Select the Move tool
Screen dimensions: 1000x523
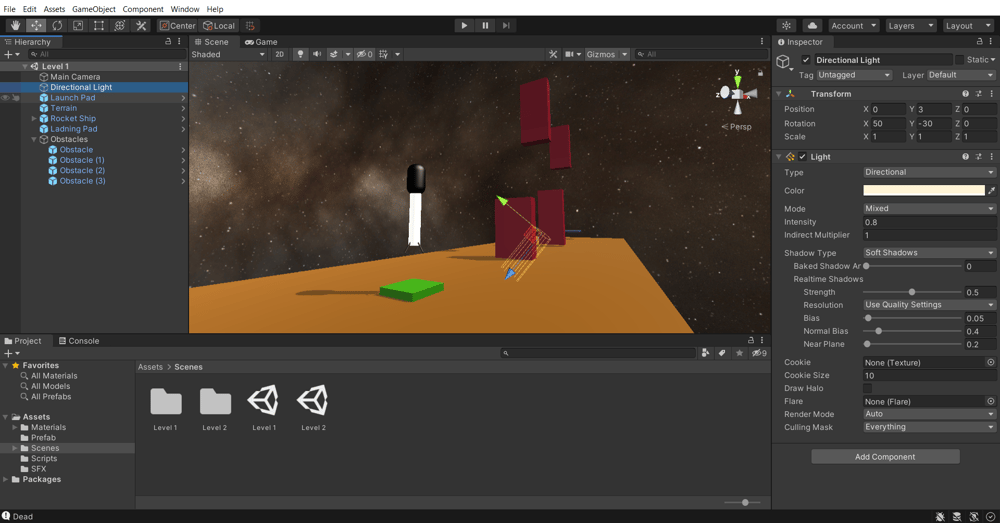tap(36, 26)
